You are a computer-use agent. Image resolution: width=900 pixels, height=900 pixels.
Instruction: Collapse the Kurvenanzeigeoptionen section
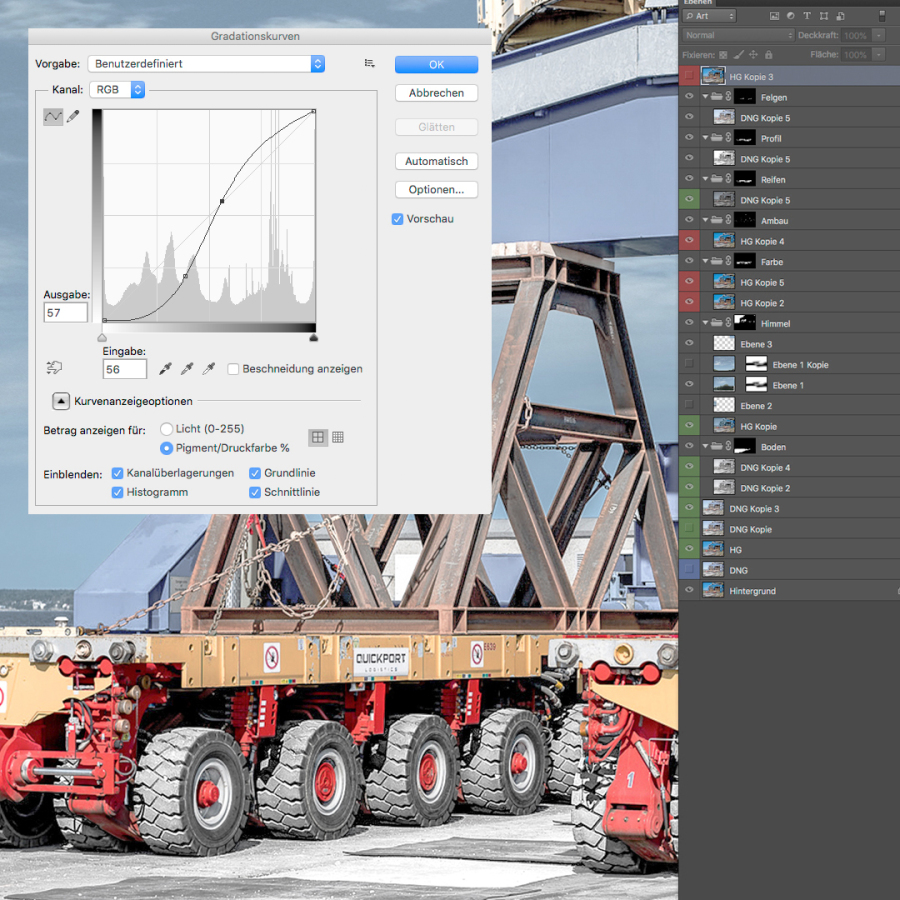pyautogui.click(x=61, y=401)
